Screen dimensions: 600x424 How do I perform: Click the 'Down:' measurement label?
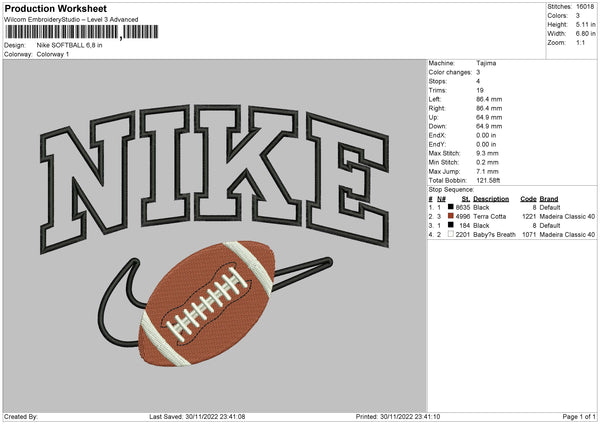(x=437, y=126)
